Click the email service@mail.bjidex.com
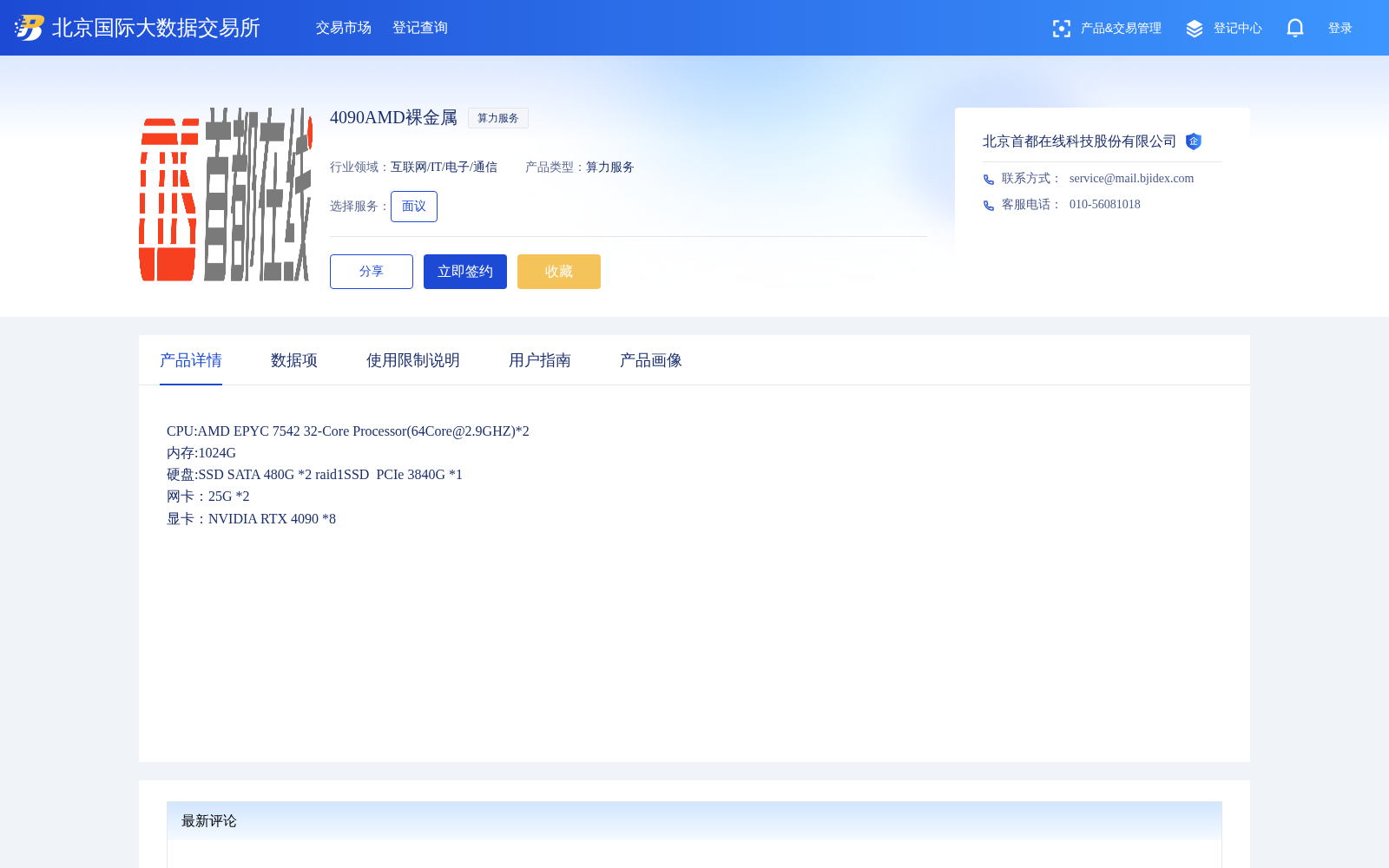The height and width of the screenshot is (868, 1389). (1131, 179)
